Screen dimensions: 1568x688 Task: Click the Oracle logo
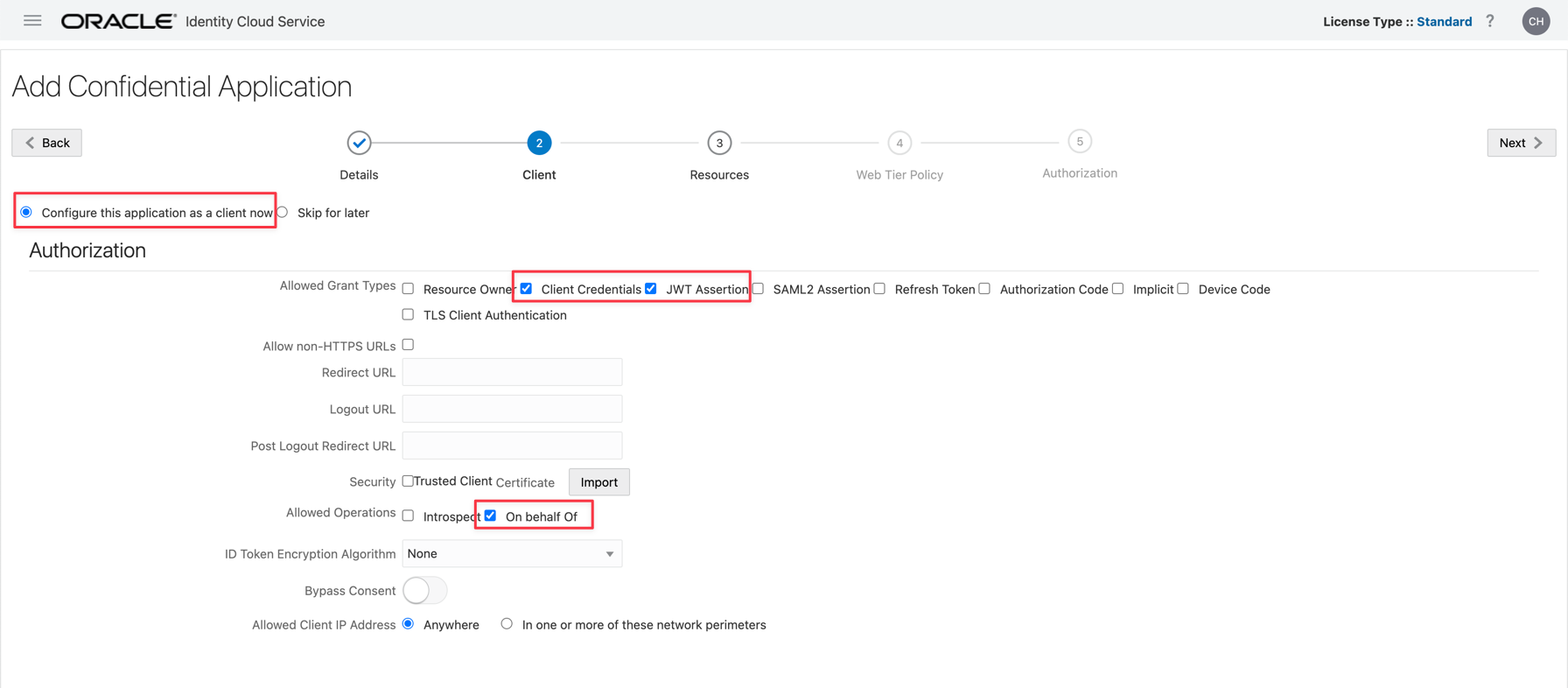tap(118, 21)
